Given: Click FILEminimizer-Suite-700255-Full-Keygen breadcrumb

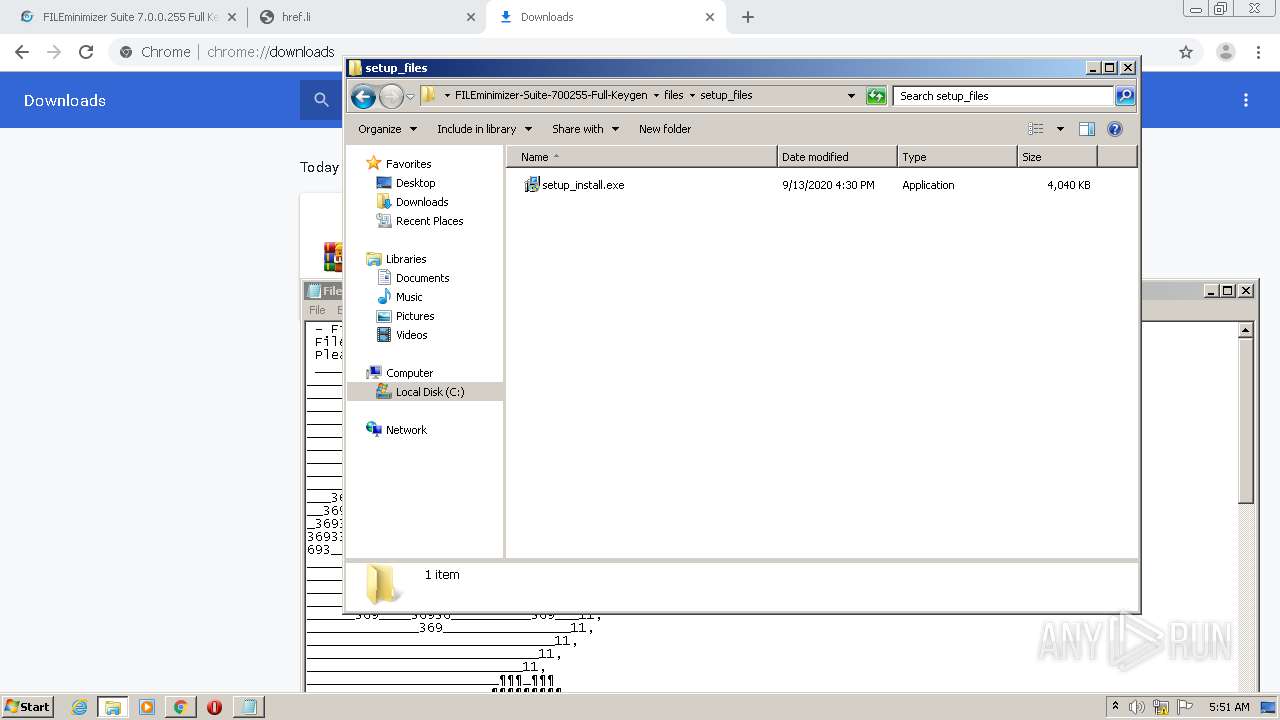Looking at the screenshot, I should click(552, 96).
